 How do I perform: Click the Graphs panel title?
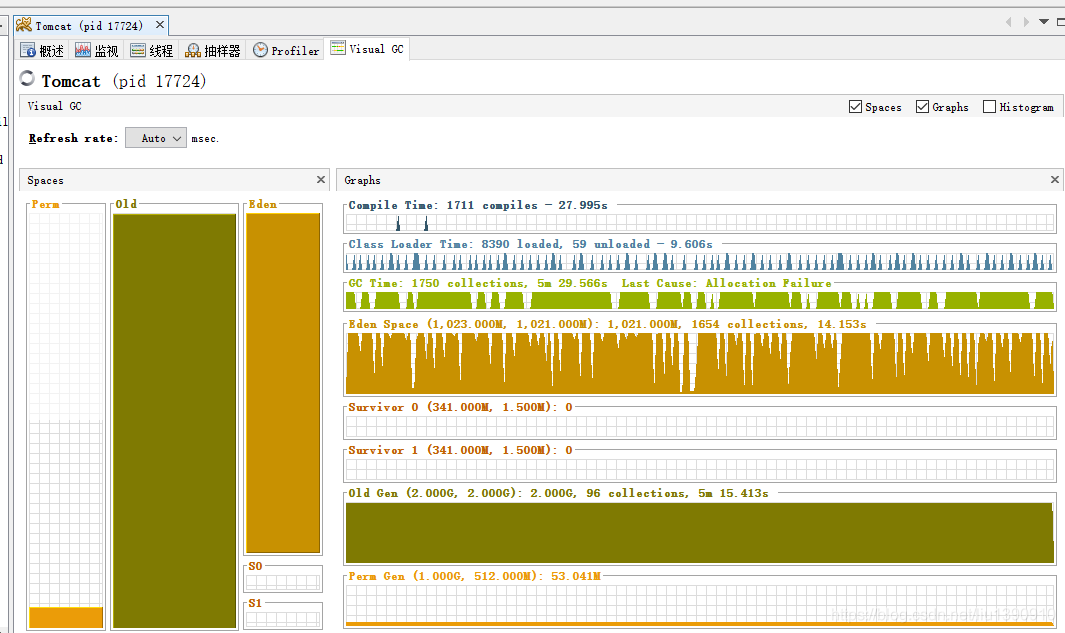click(x=362, y=180)
